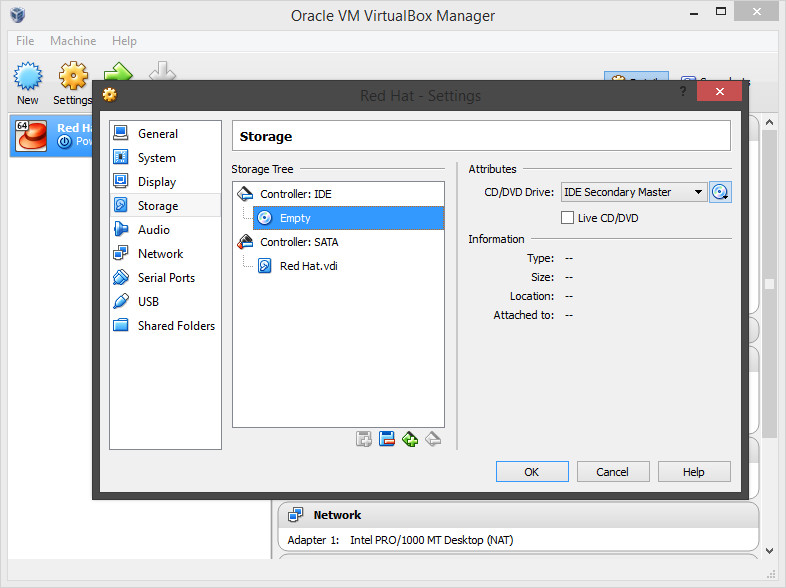Open the Audio settings category

click(165, 230)
